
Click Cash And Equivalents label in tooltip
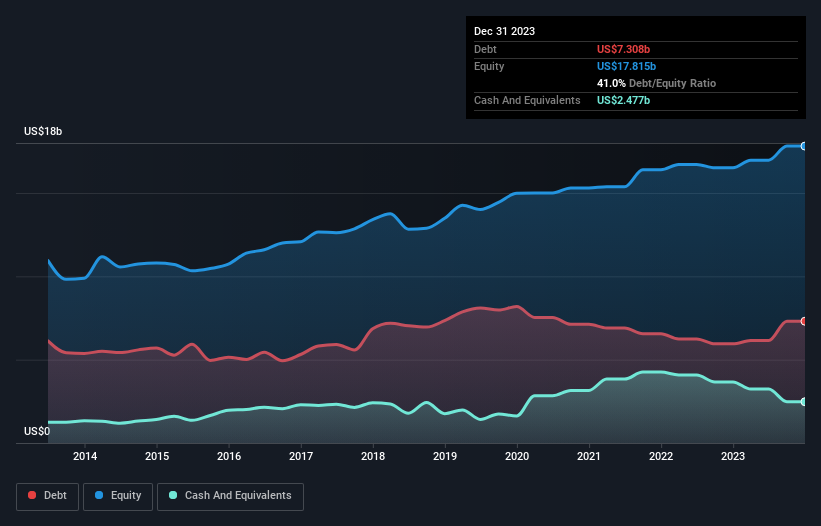pyautogui.click(x=527, y=100)
